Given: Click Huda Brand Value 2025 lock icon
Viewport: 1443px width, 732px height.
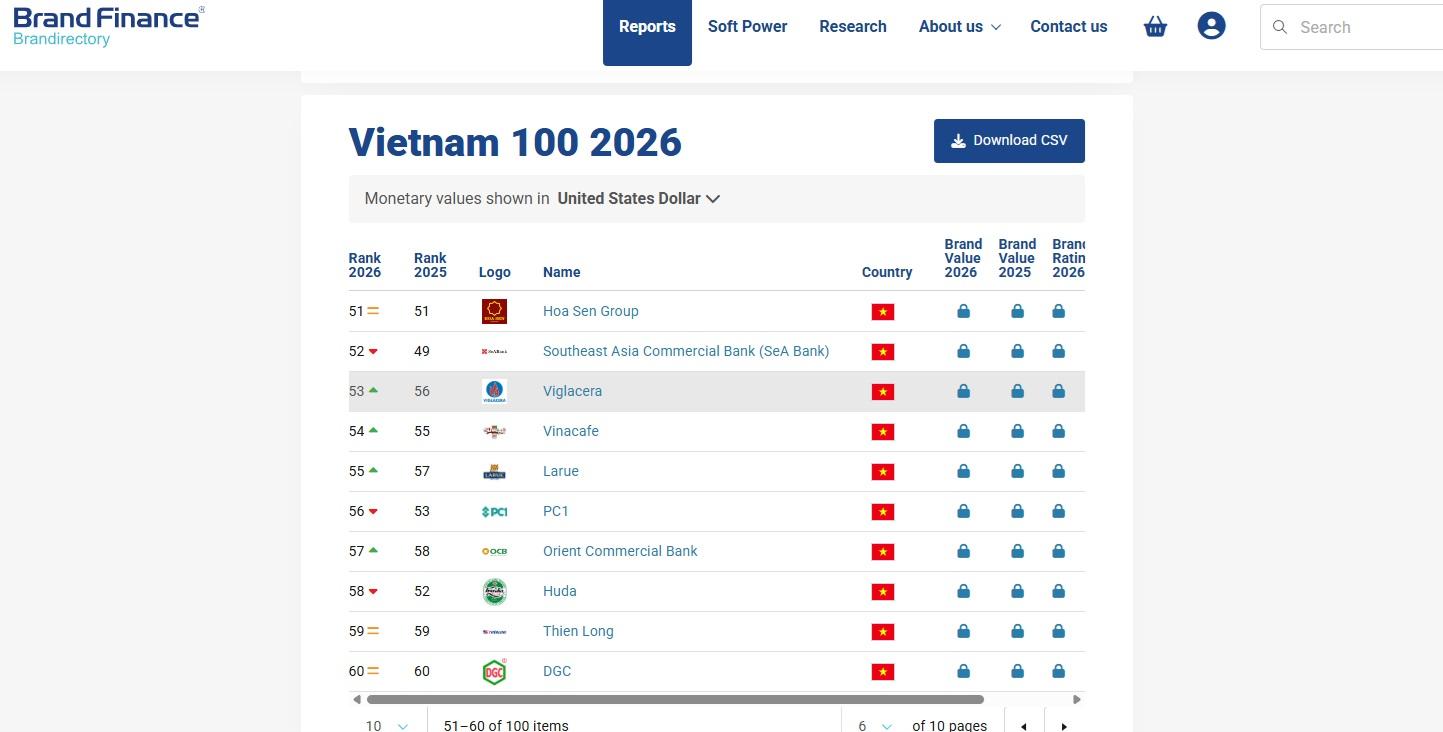Looking at the screenshot, I should [x=1017, y=591].
